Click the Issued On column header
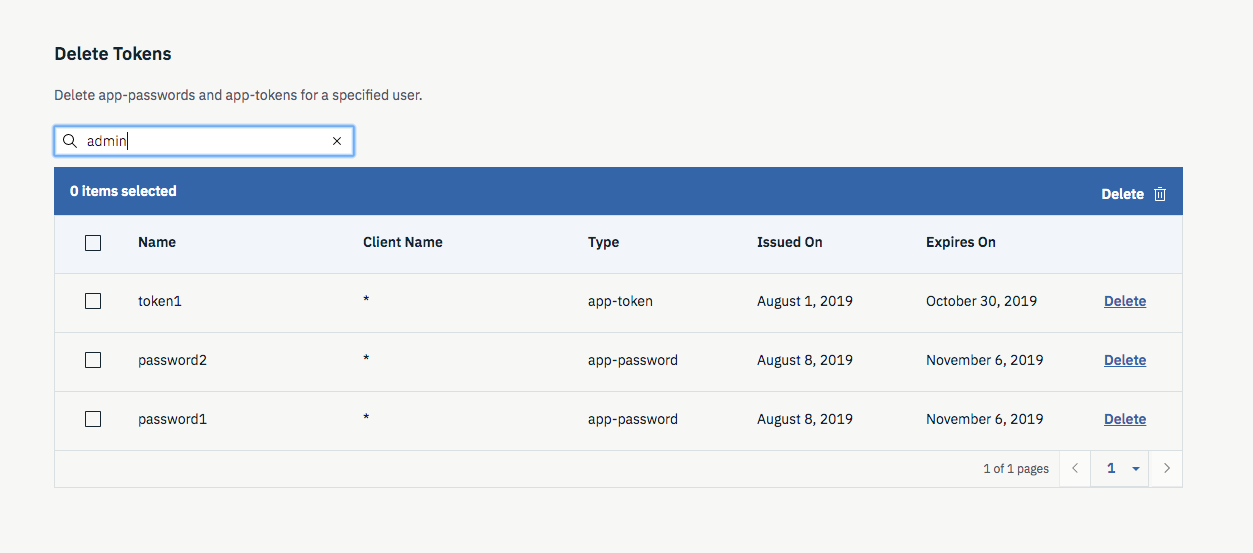 click(789, 242)
